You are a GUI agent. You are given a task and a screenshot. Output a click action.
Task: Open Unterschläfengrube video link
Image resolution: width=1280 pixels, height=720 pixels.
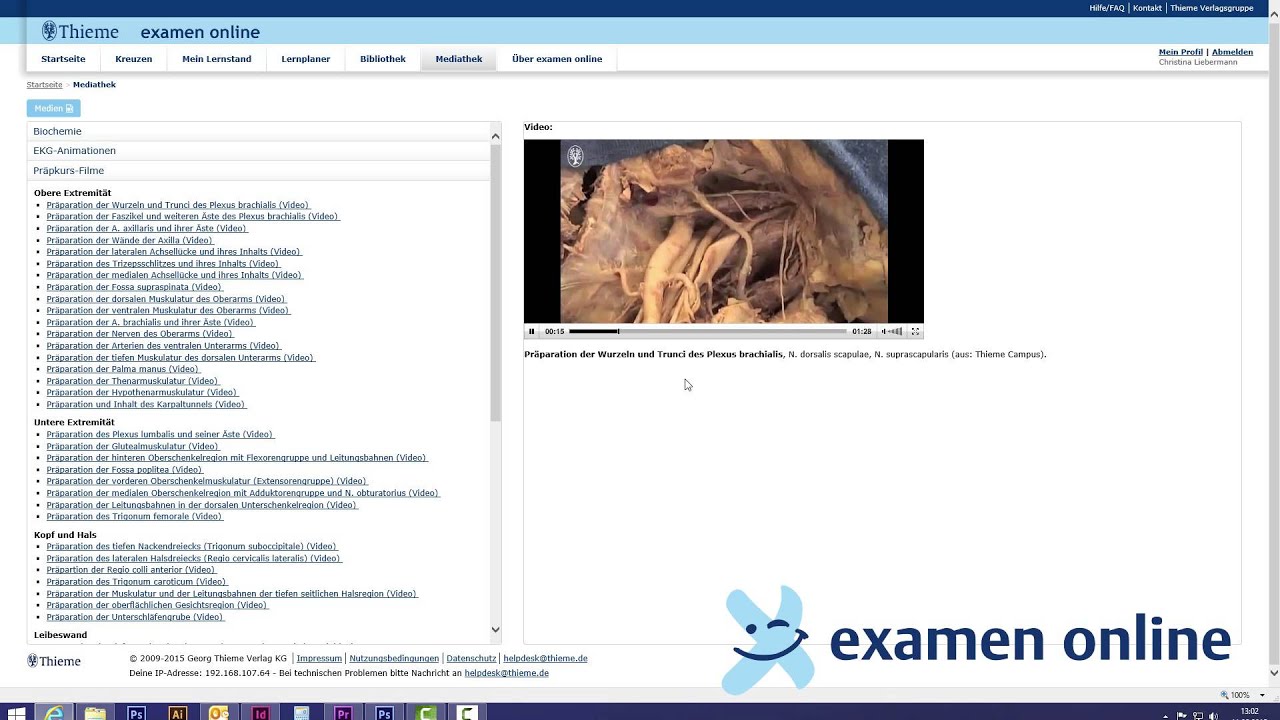tap(136, 617)
